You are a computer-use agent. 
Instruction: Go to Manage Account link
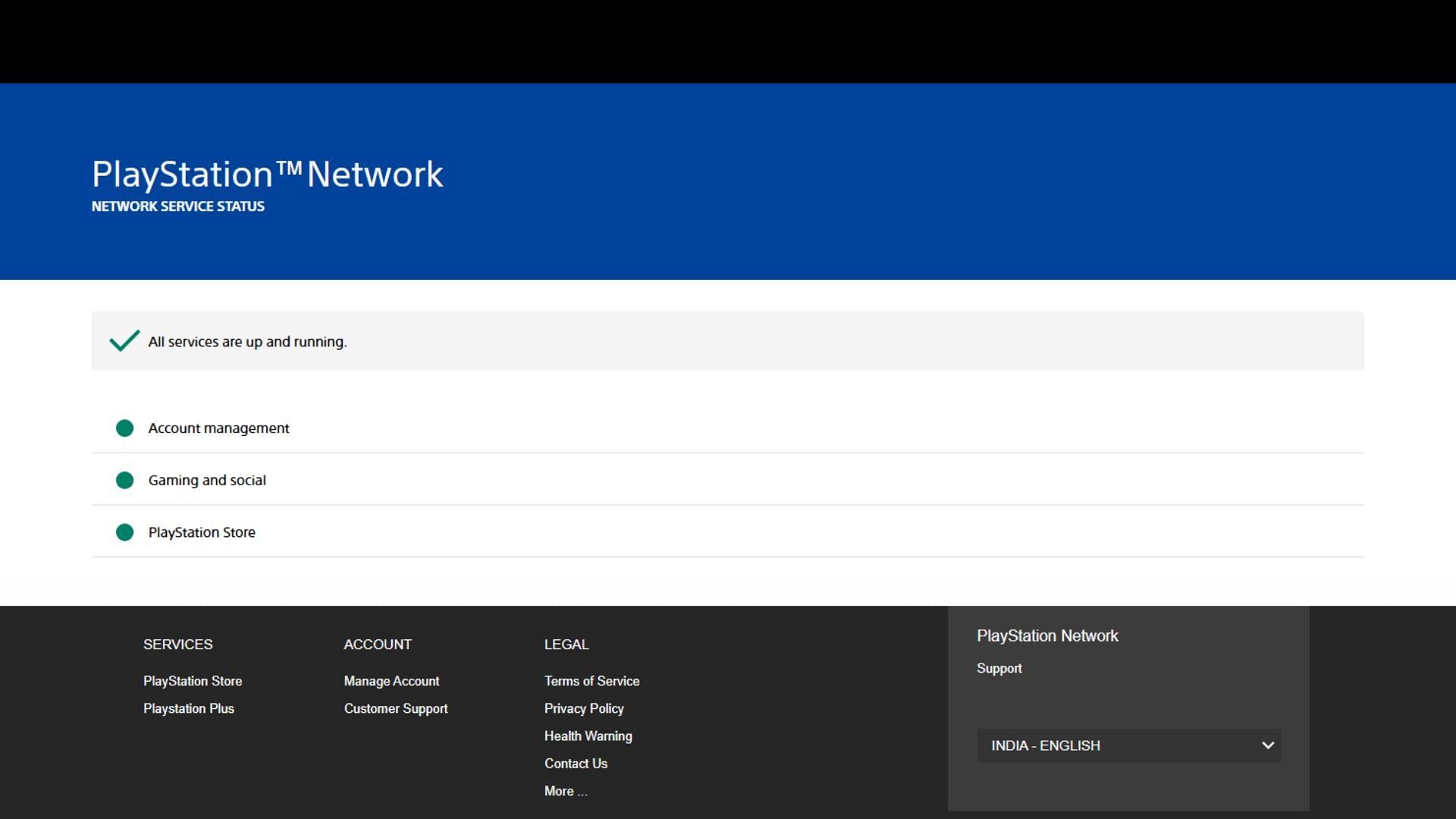coord(391,681)
